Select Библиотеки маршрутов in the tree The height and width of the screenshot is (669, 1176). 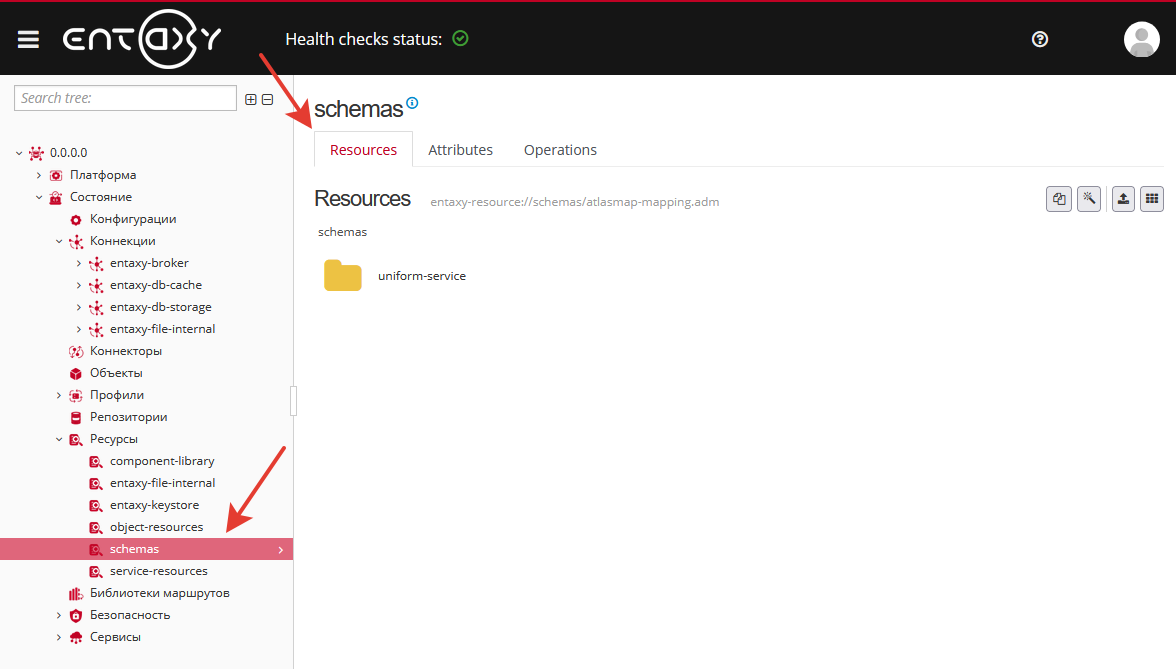click(159, 593)
